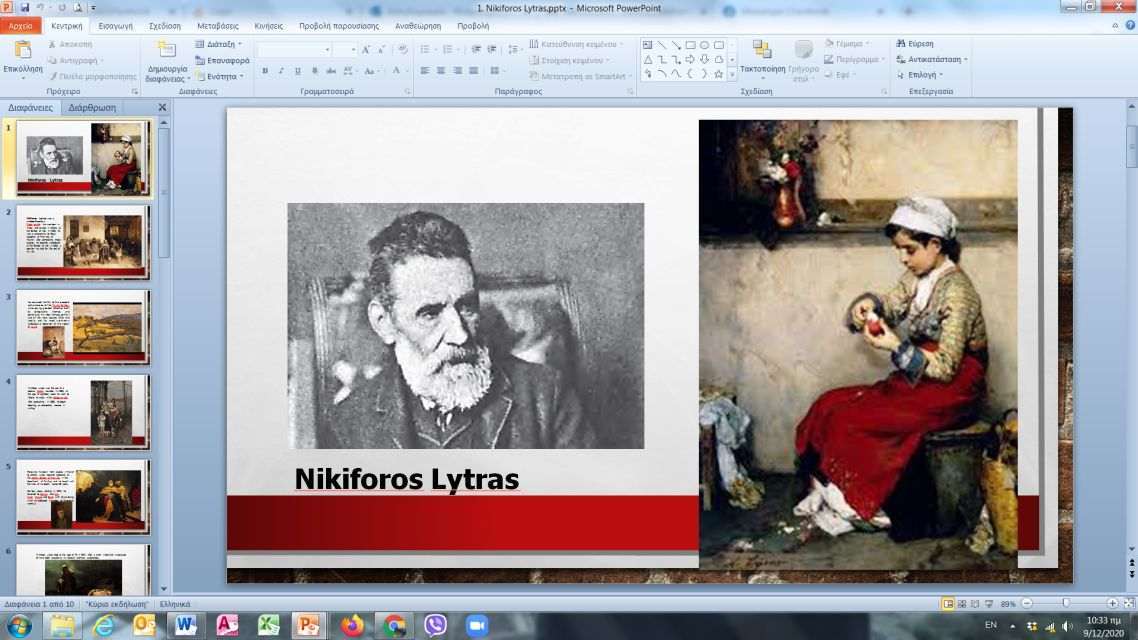Open Word from the taskbar
This screenshot has width=1138, height=640.
(x=186, y=625)
